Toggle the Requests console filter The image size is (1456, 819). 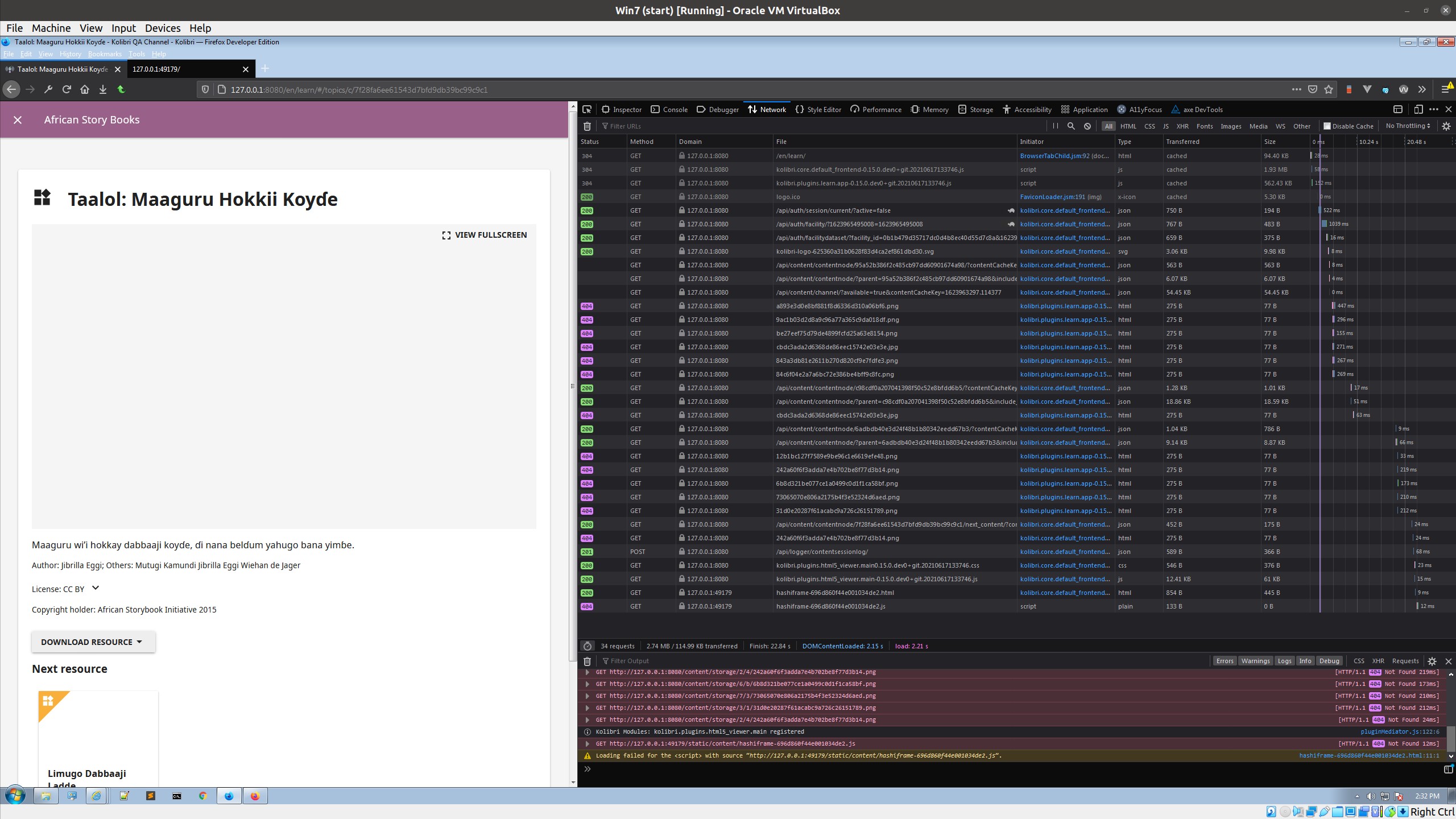coord(1405,661)
